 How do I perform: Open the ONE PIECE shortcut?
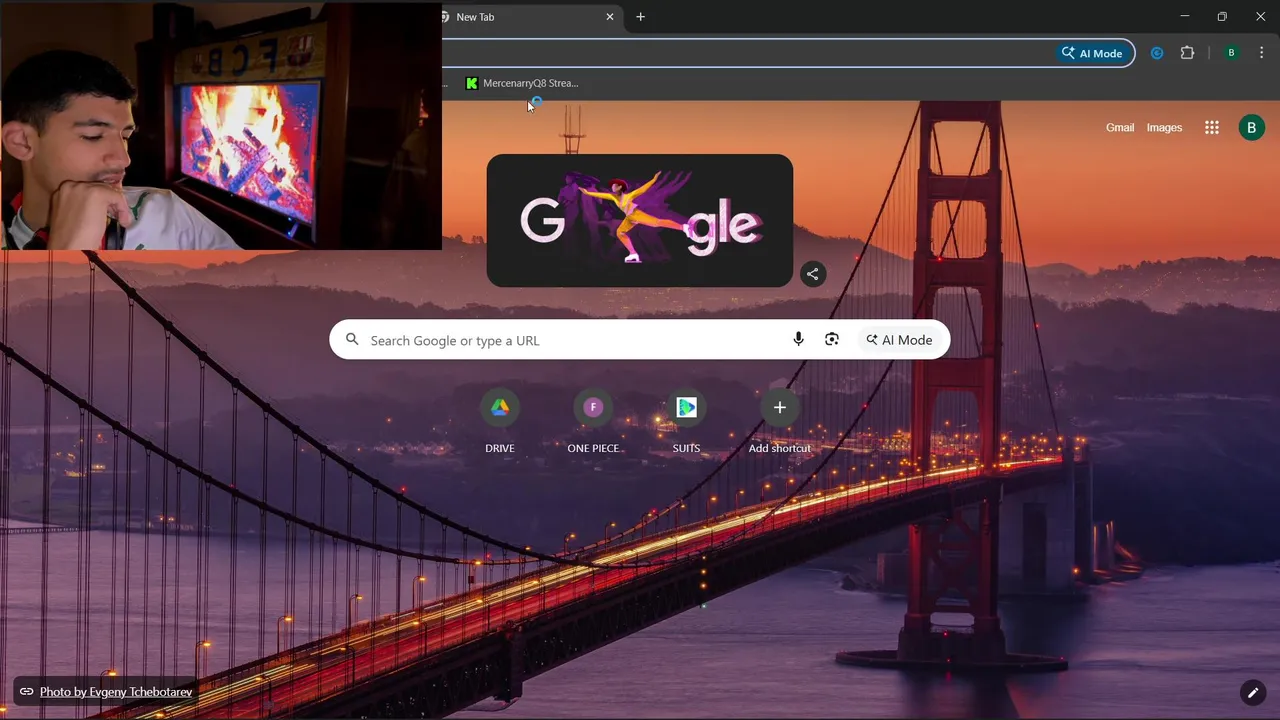click(593, 422)
